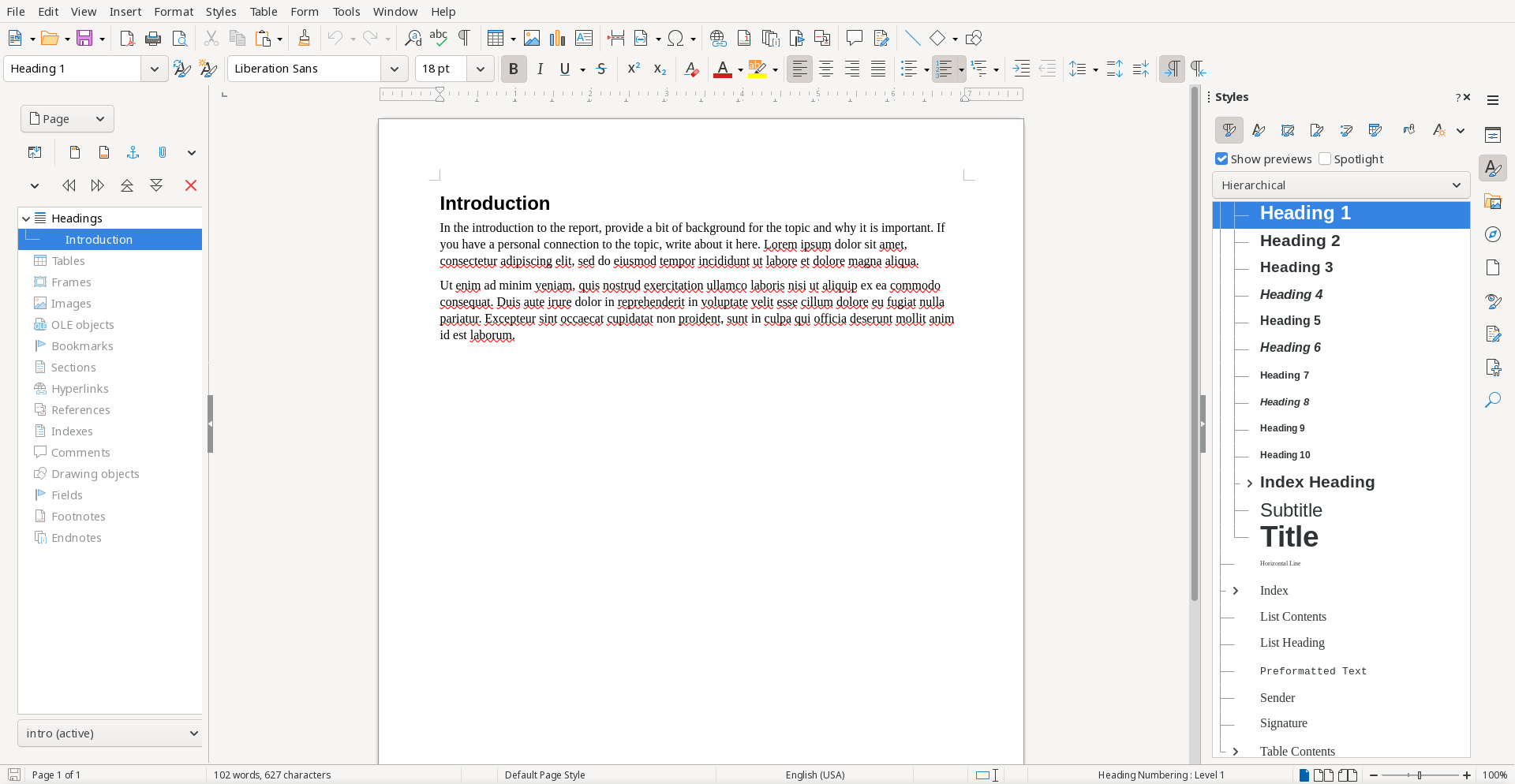The image size is (1515, 784).
Task: Open sidebar Properties icon
Action: [1493, 135]
